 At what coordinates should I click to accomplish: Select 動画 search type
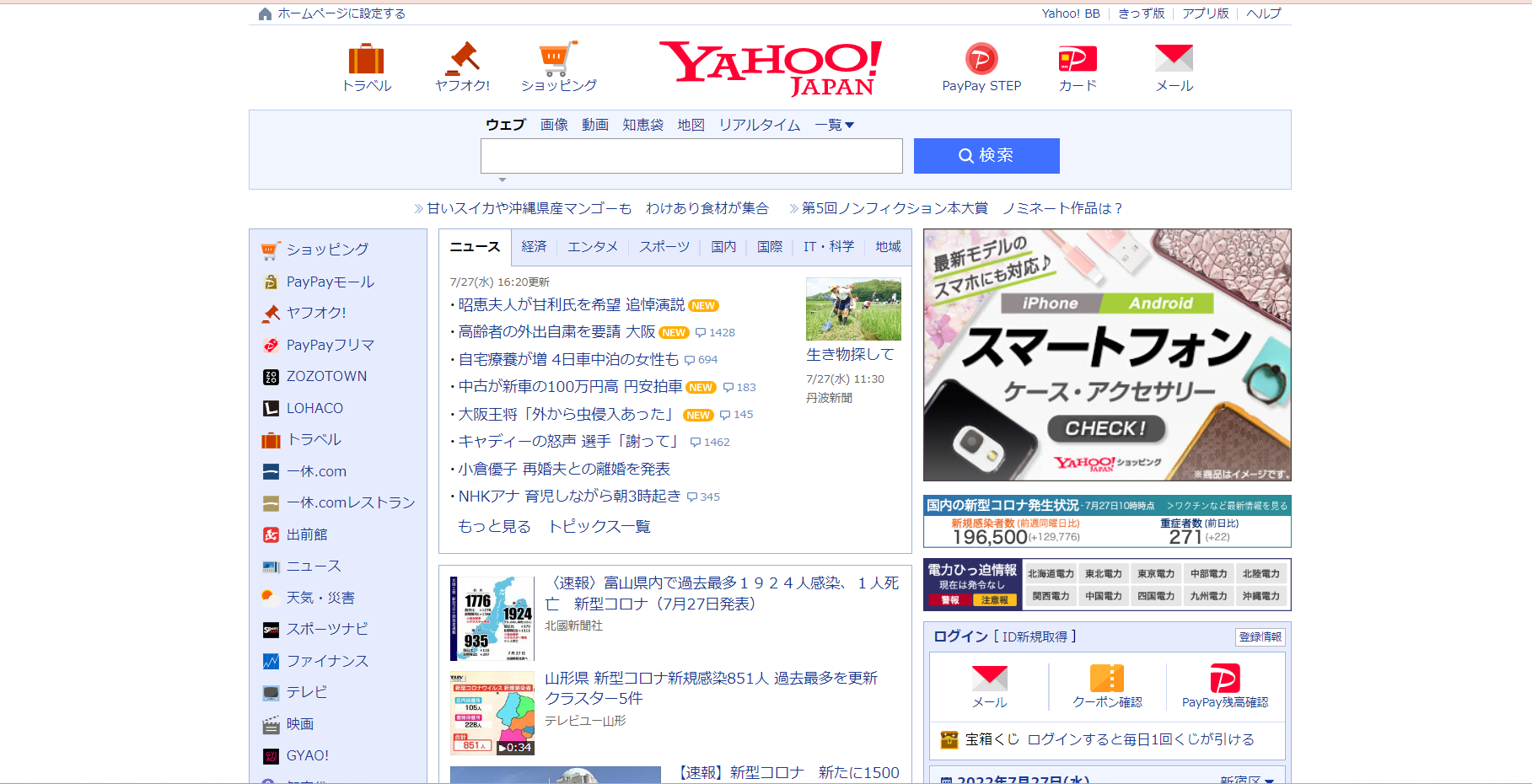(595, 125)
